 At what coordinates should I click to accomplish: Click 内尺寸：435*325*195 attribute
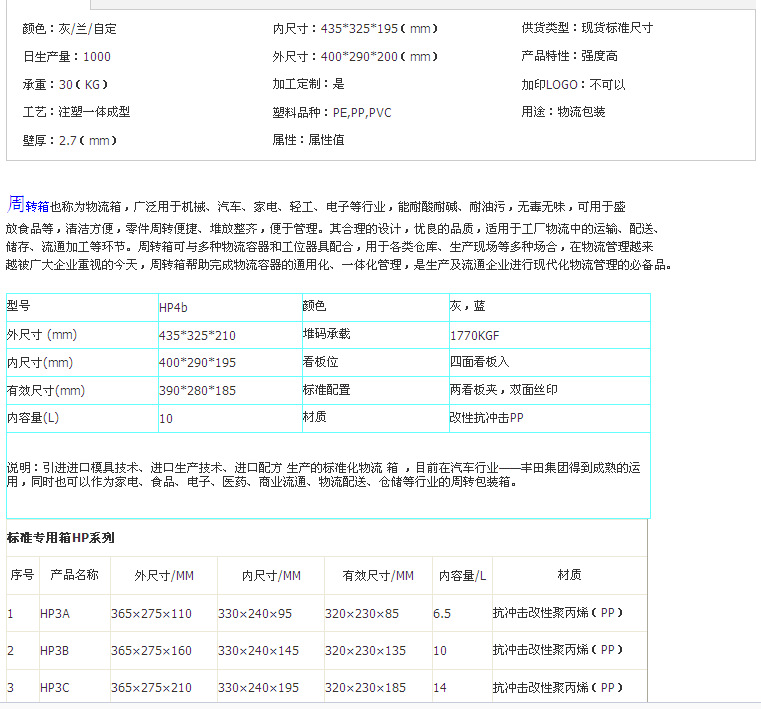pos(355,29)
